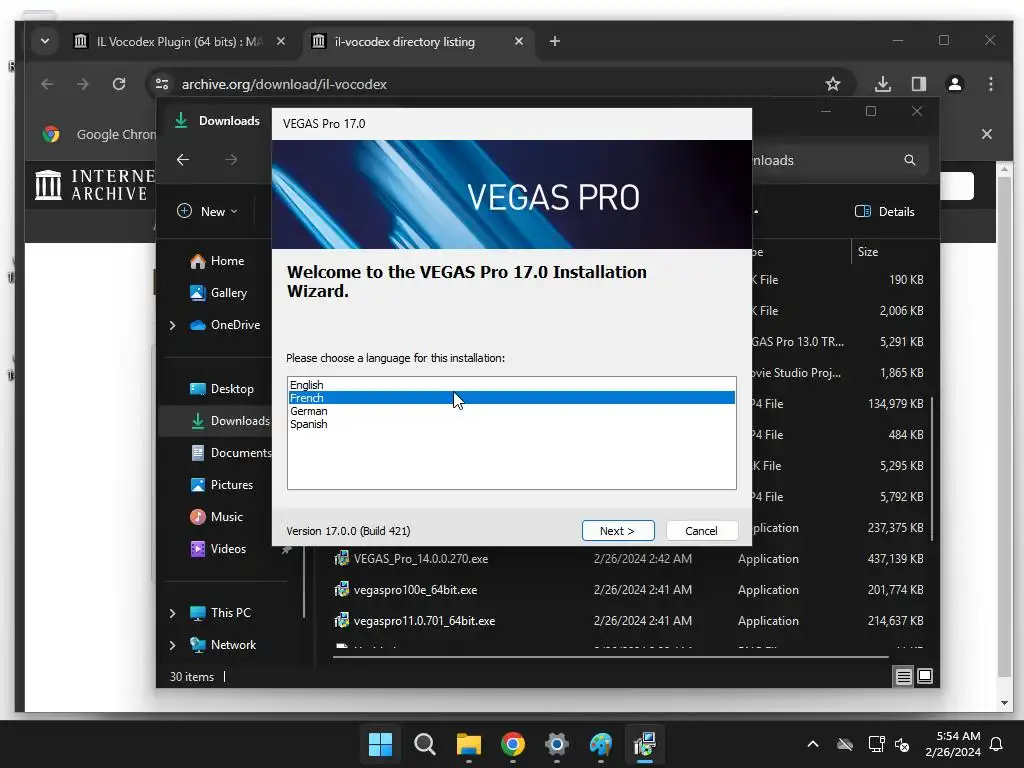The image size is (1024, 768).
Task: Open Chrome profile icon
Action: point(955,84)
